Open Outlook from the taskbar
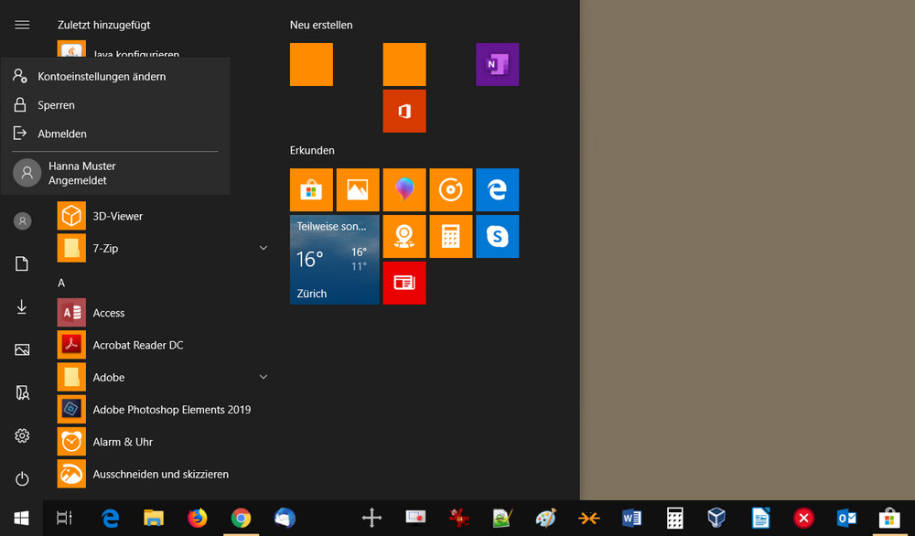The image size is (915, 536). (x=846, y=518)
